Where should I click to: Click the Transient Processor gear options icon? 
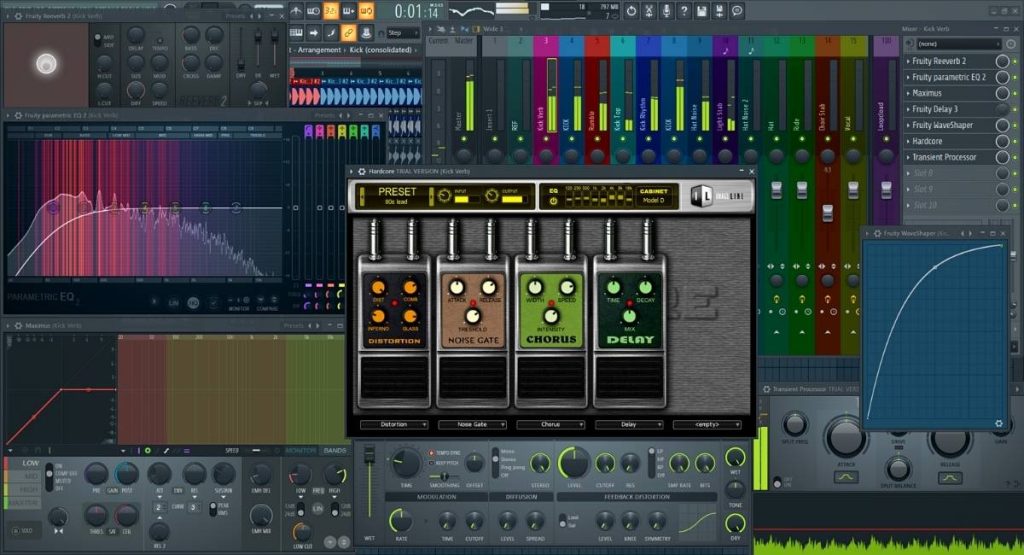pos(767,389)
